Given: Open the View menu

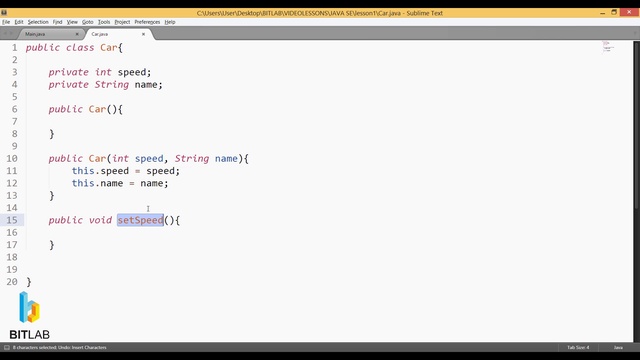Looking at the screenshot, I should (x=72, y=22).
